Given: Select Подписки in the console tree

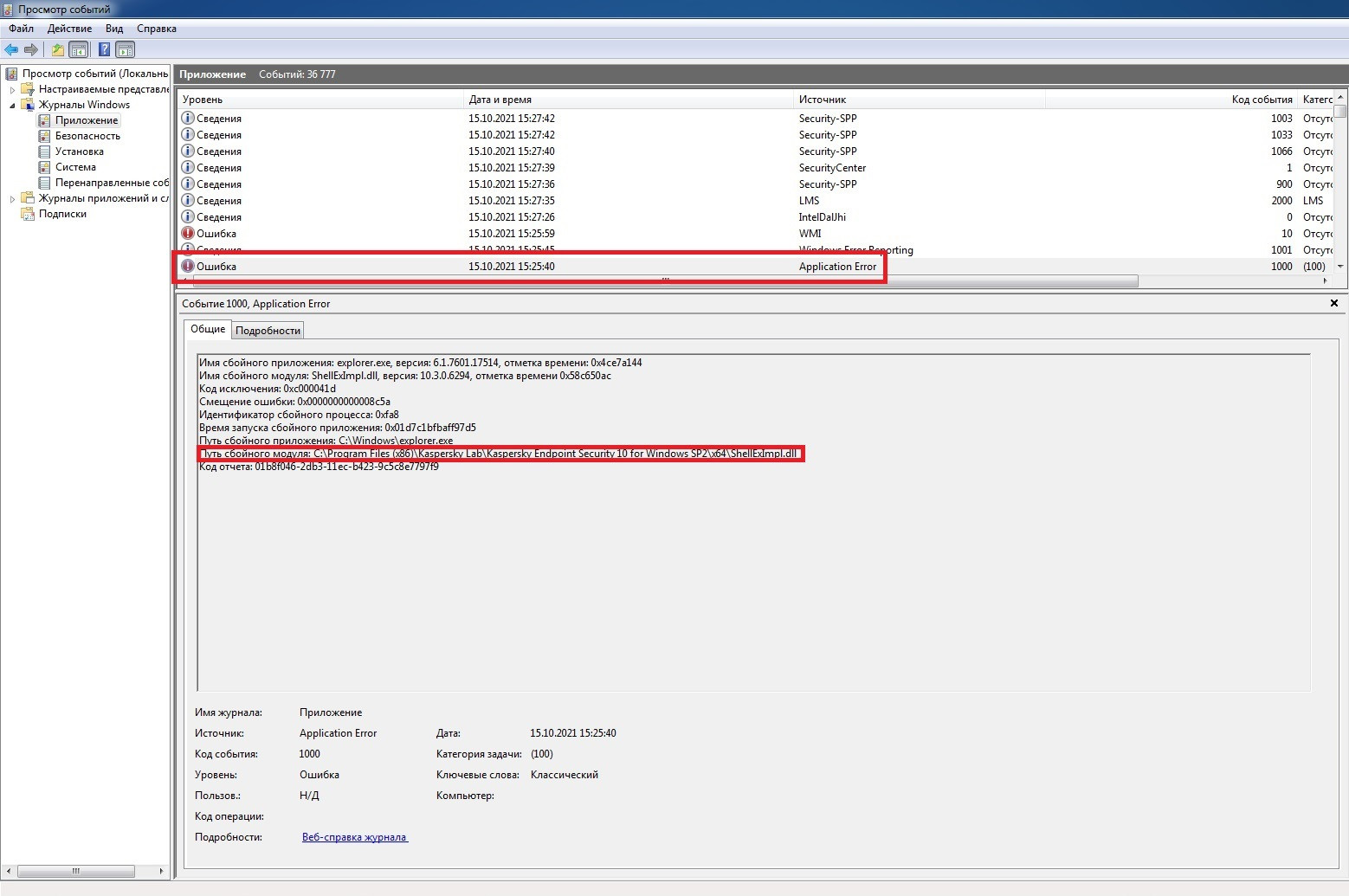Looking at the screenshot, I should point(62,214).
